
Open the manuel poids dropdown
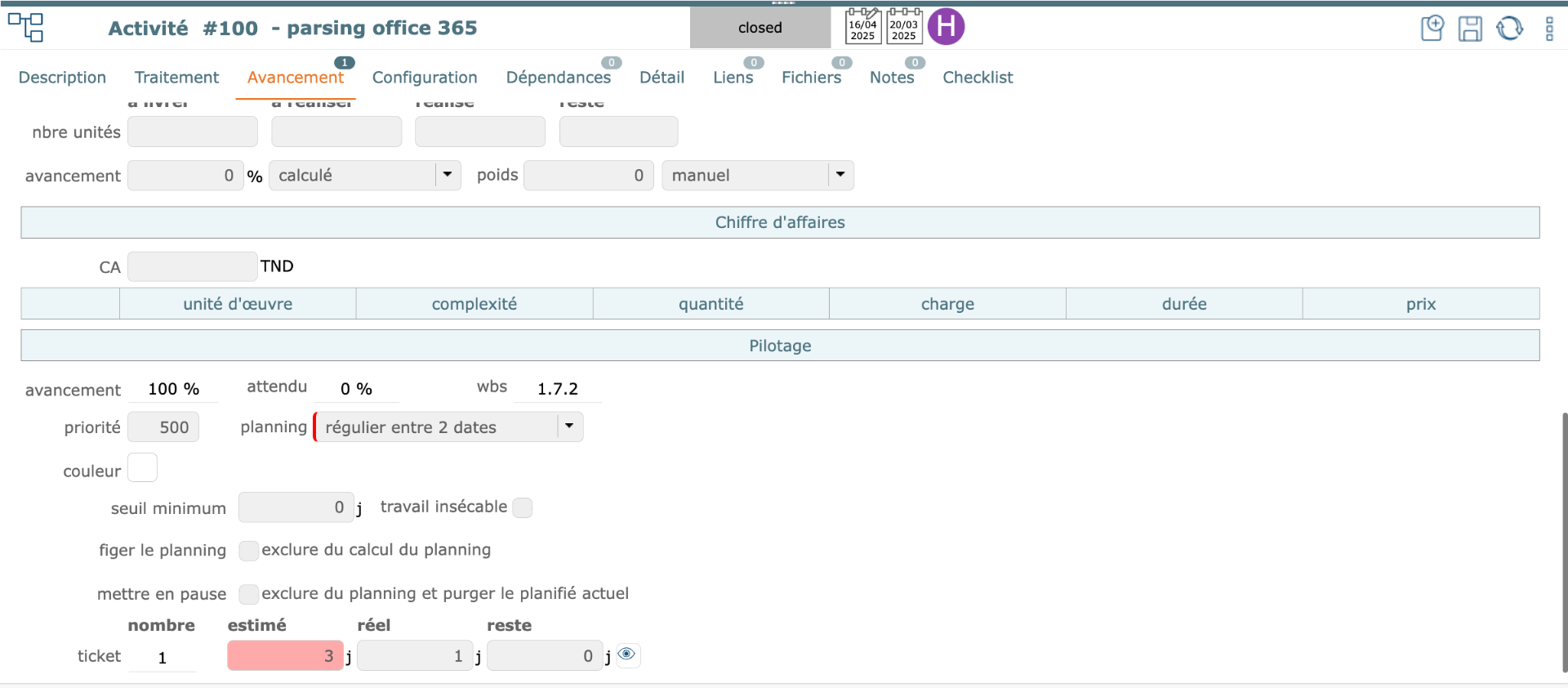[840, 175]
